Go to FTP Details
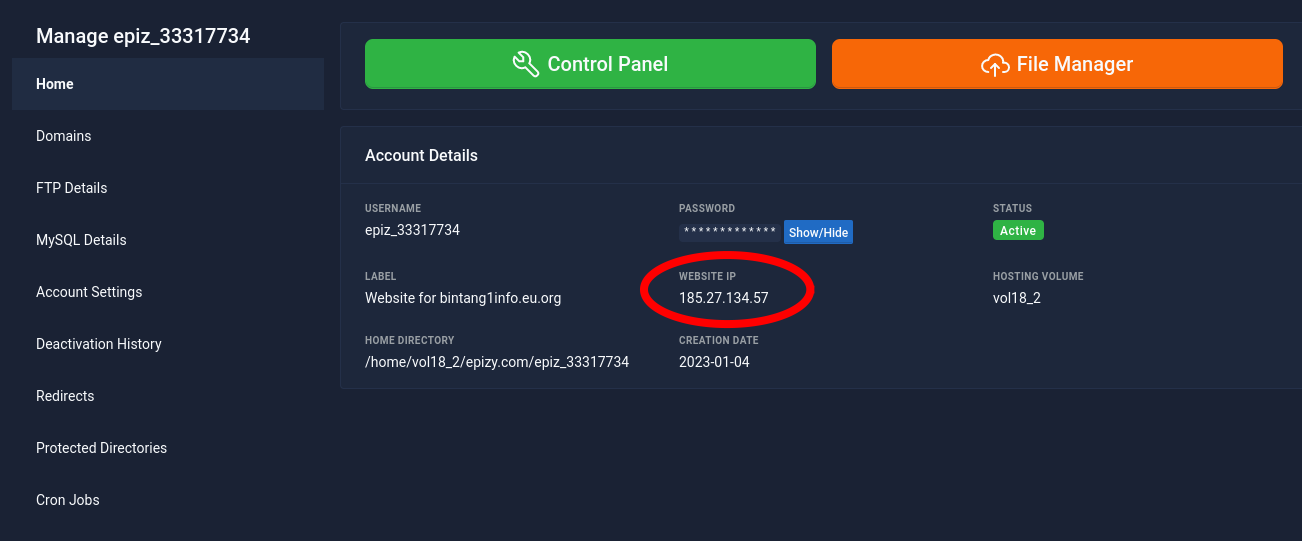This screenshot has width=1302, height=541. click(x=71, y=188)
